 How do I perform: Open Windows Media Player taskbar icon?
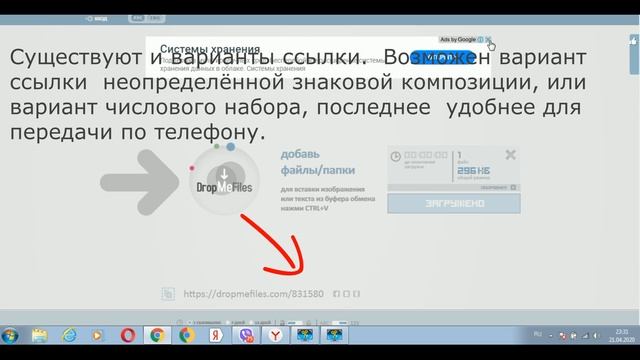coord(98,336)
